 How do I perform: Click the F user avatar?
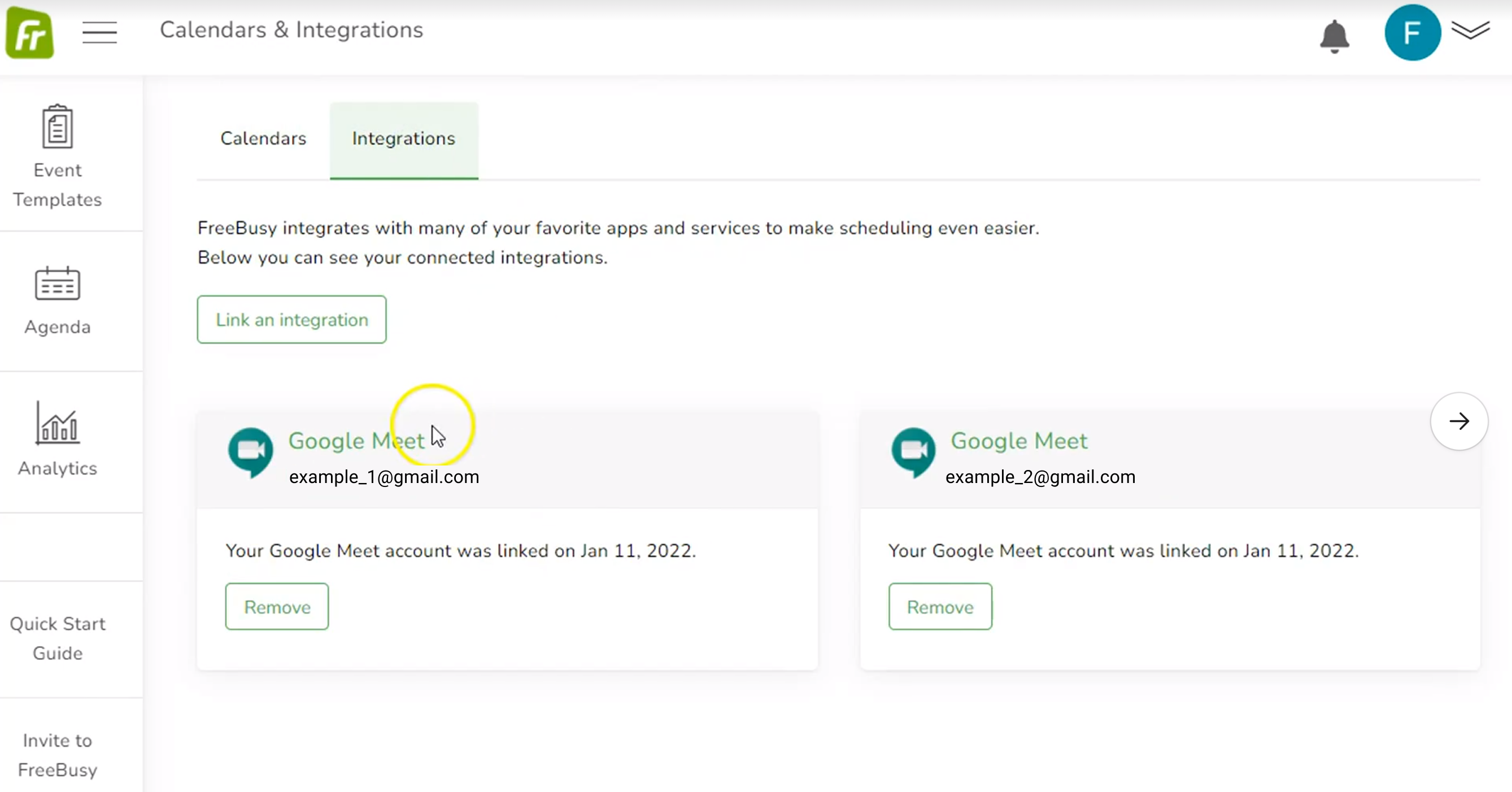click(1411, 33)
